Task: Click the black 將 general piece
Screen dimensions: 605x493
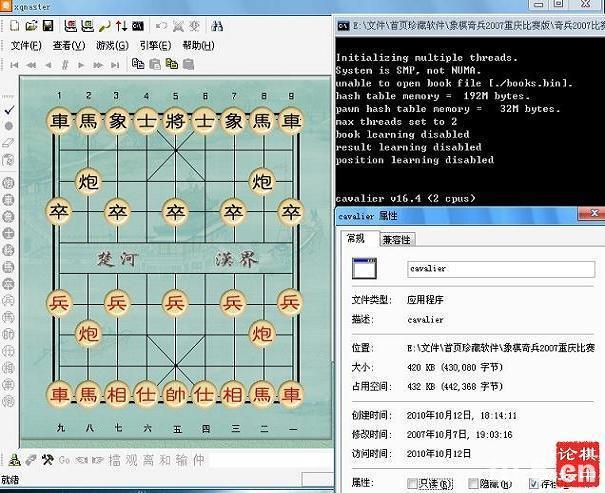Action: 175,121
